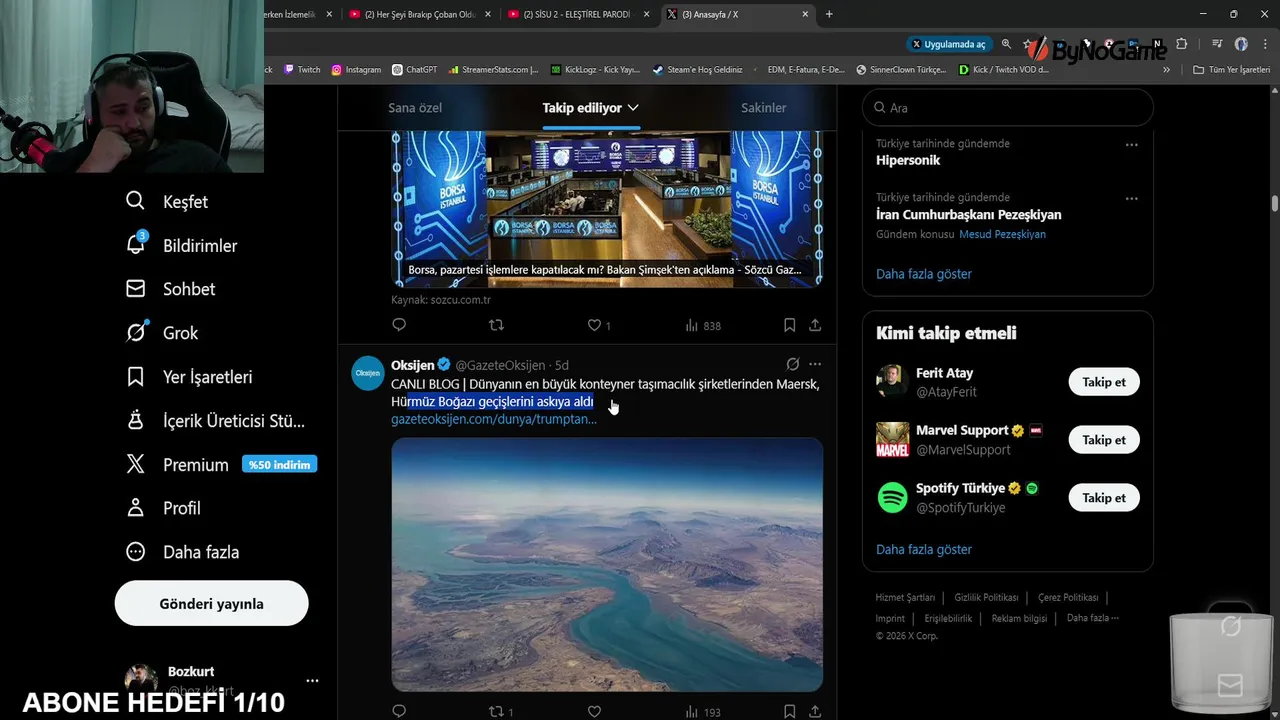This screenshot has width=1280, height=720.
Task: Click the Ara search field
Action: click(1008, 108)
